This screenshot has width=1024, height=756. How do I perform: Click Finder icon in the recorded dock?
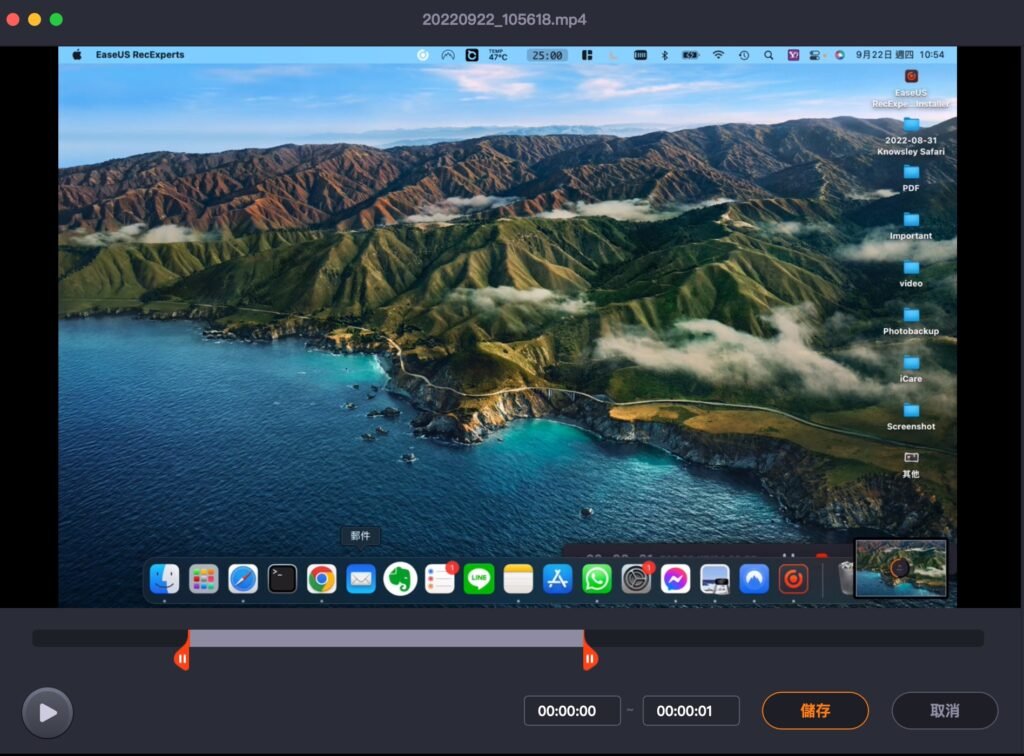click(165, 578)
